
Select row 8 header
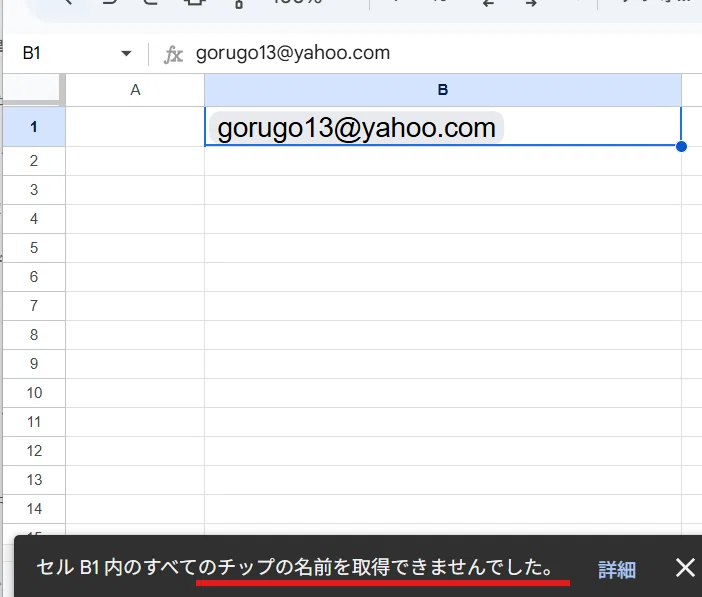(x=34, y=335)
